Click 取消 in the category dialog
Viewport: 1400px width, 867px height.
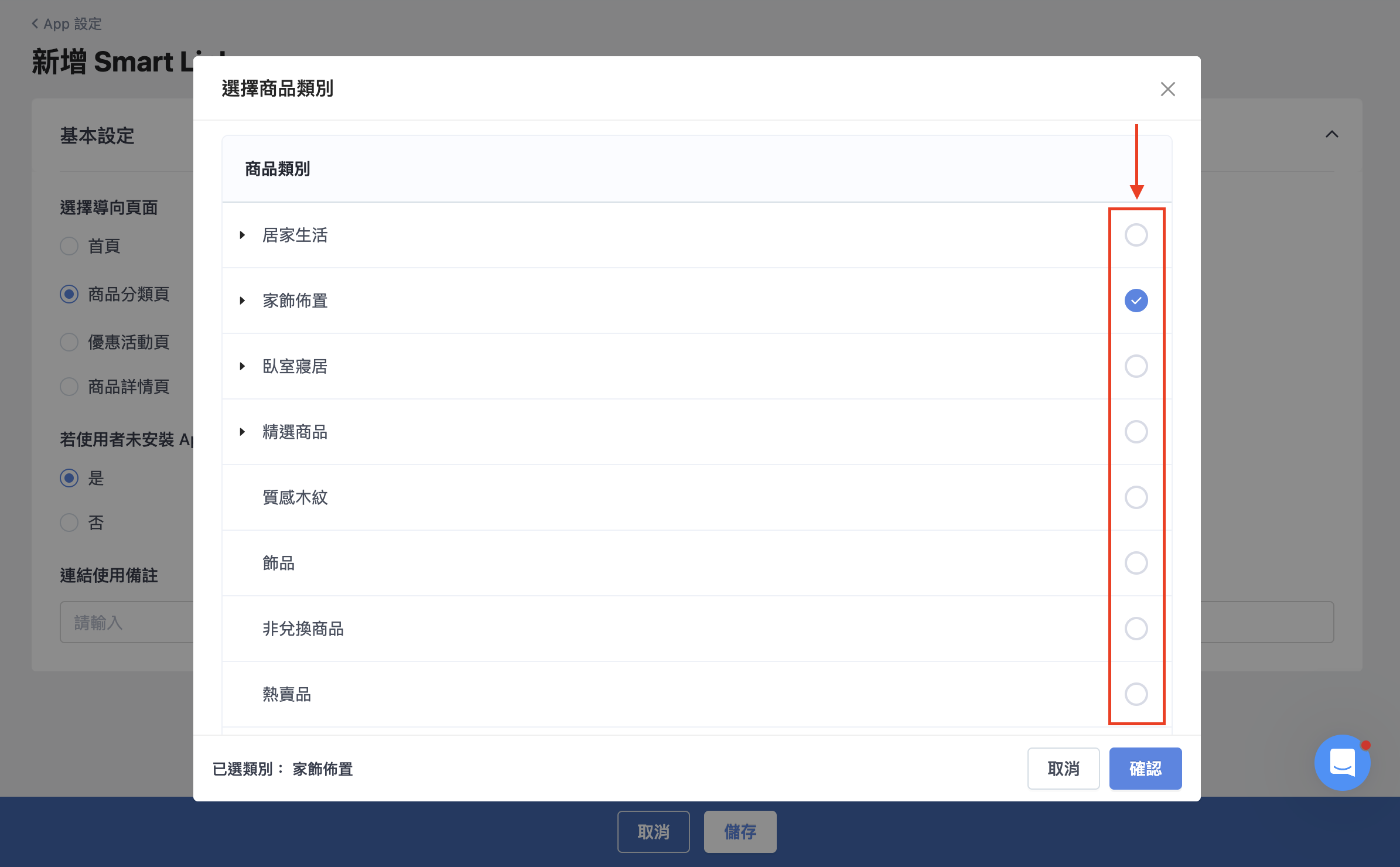1063,769
